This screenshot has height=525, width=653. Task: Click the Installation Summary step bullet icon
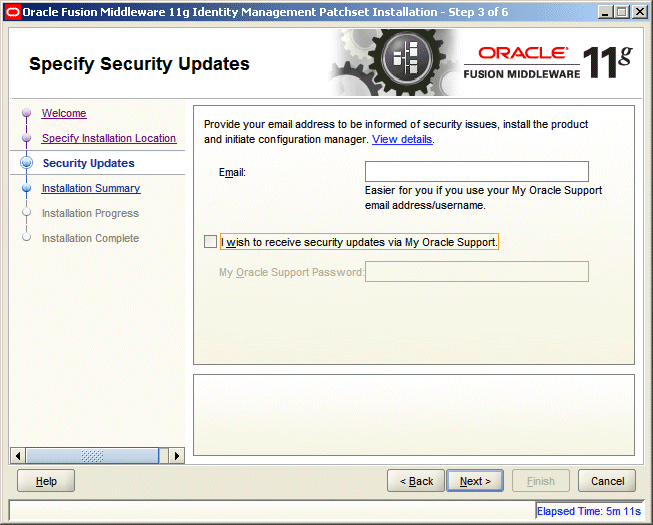click(x=27, y=188)
